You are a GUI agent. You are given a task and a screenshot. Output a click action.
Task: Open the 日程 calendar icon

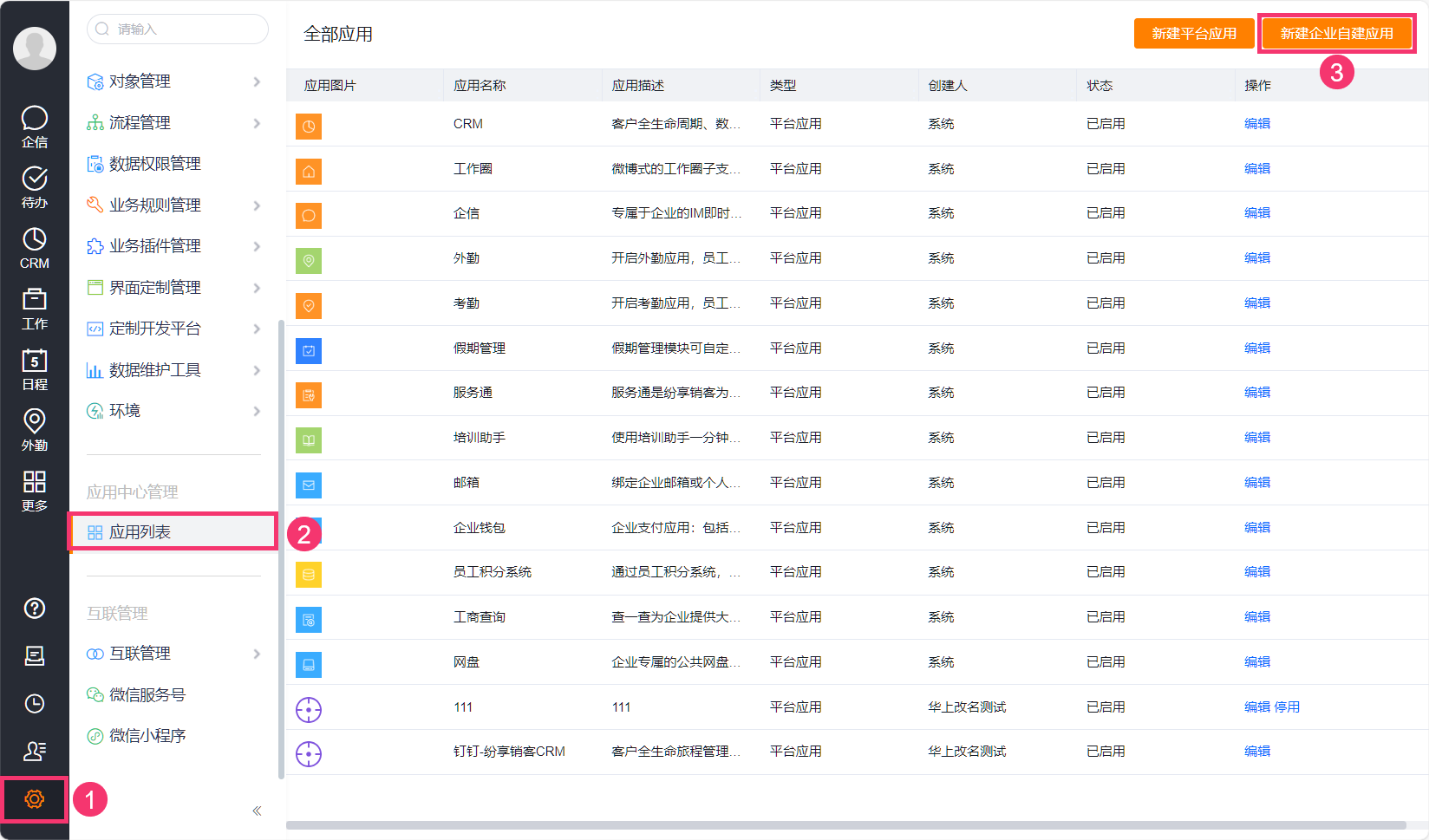click(x=35, y=368)
